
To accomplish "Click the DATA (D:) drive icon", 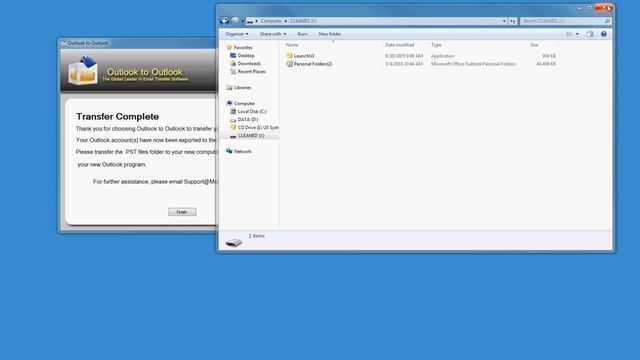I will coord(233,120).
